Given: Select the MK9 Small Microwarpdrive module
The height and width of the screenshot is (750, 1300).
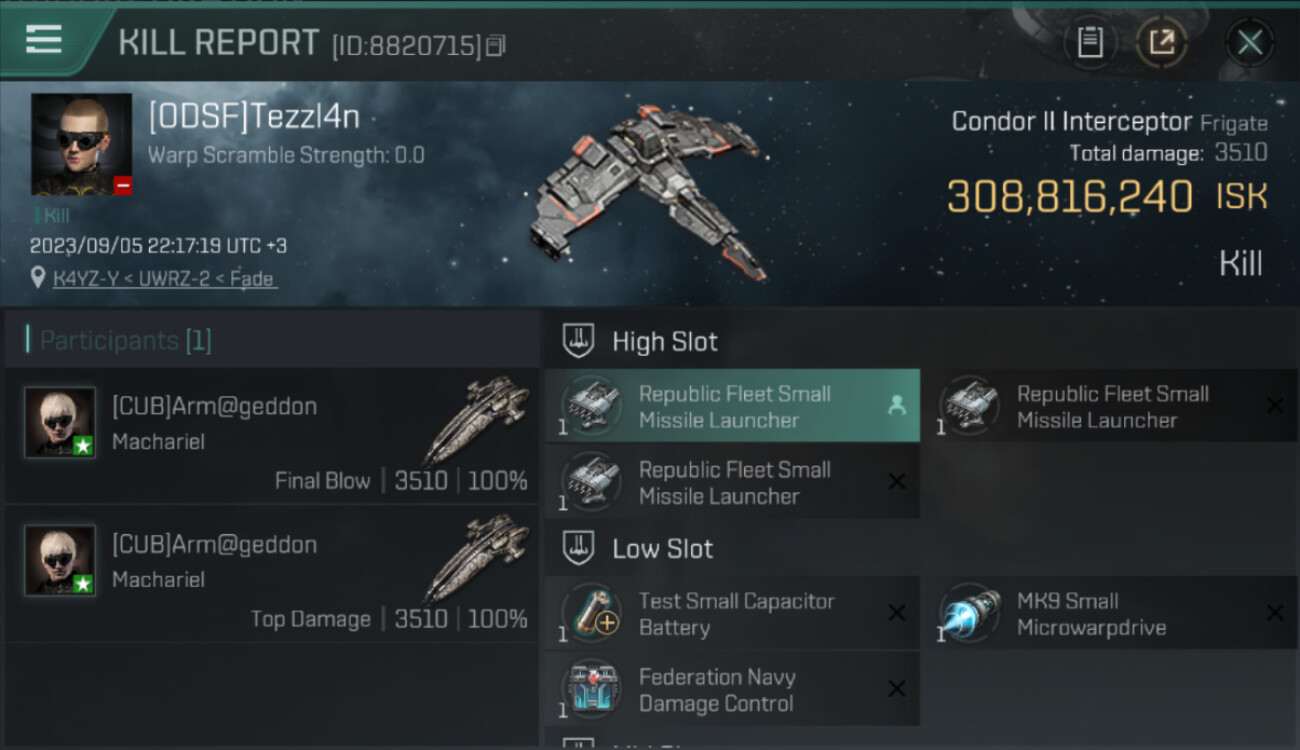Looking at the screenshot, I should pyautogui.click(x=1111, y=613).
